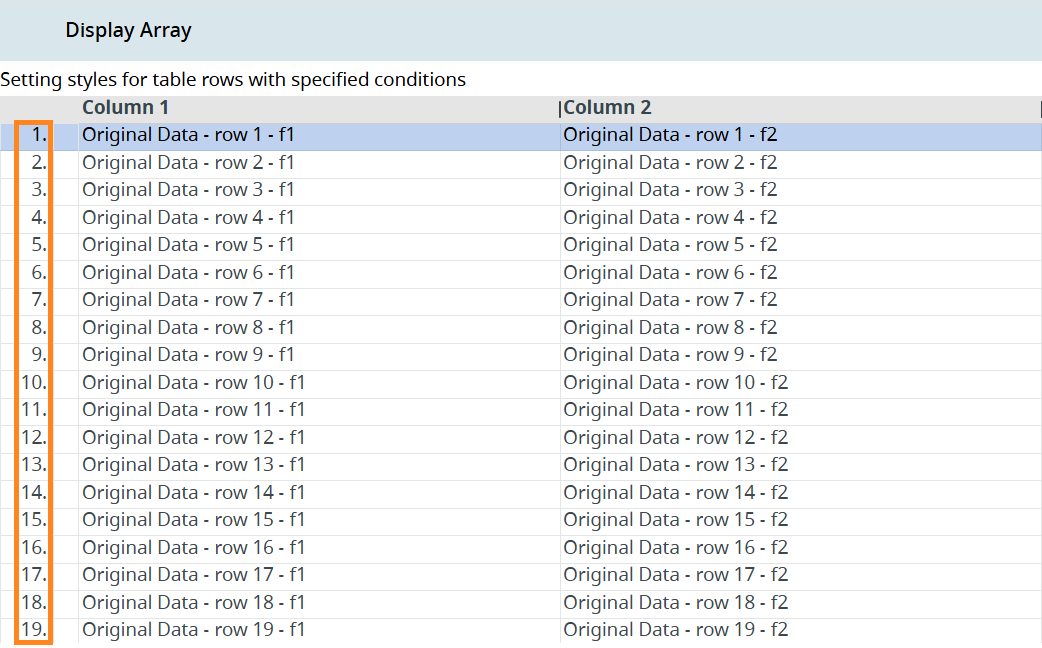The image size is (1042, 648).
Task: Click cell 'Original Data - row 8 - f1'
Action: click(x=188, y=328)
